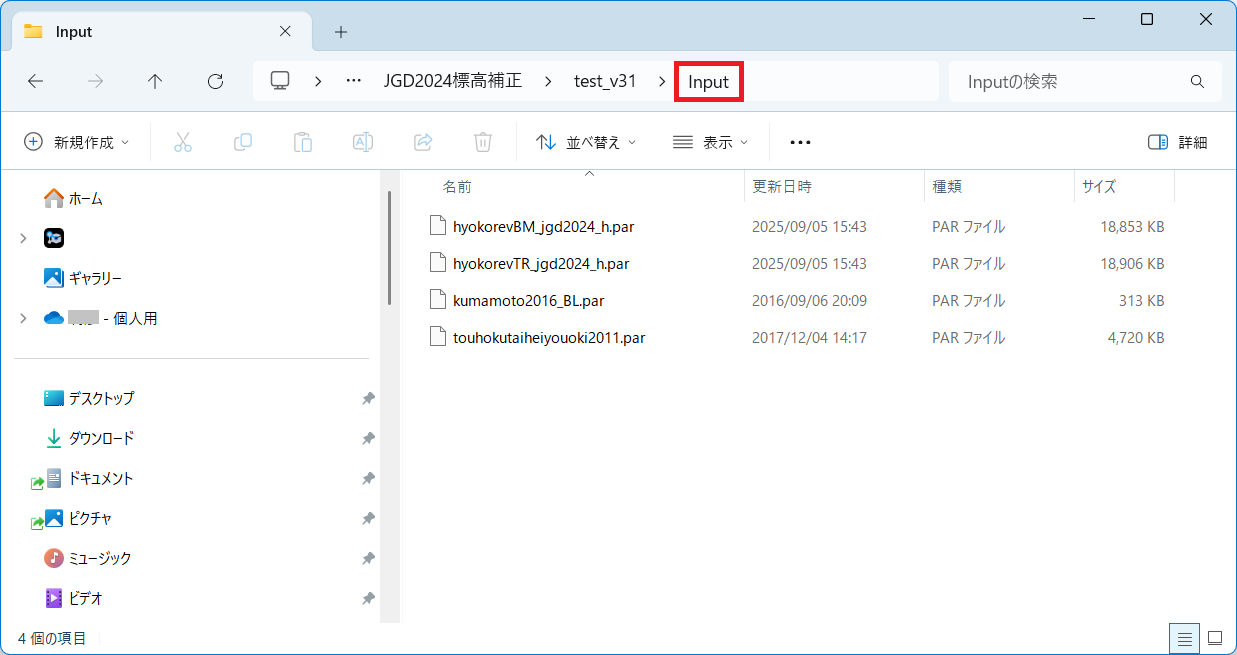Add a new tab with plus button
This screenshot has width=1237, height=655.
coord(341,32)
